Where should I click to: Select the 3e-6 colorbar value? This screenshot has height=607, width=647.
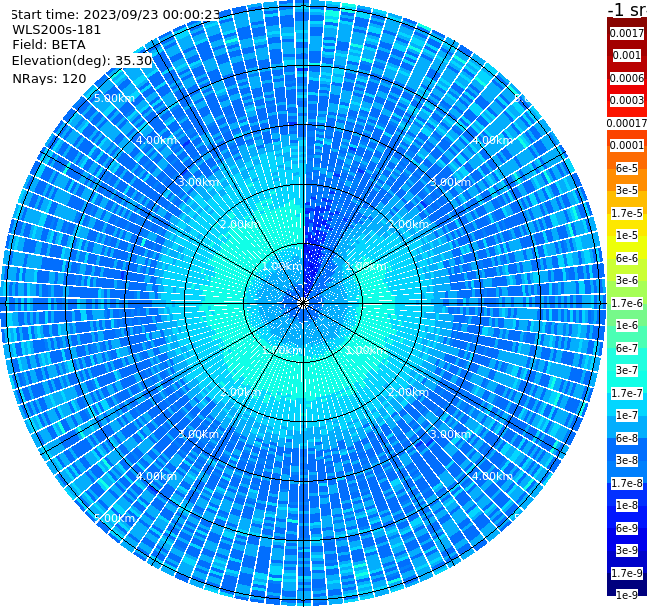tap(627, 280)
